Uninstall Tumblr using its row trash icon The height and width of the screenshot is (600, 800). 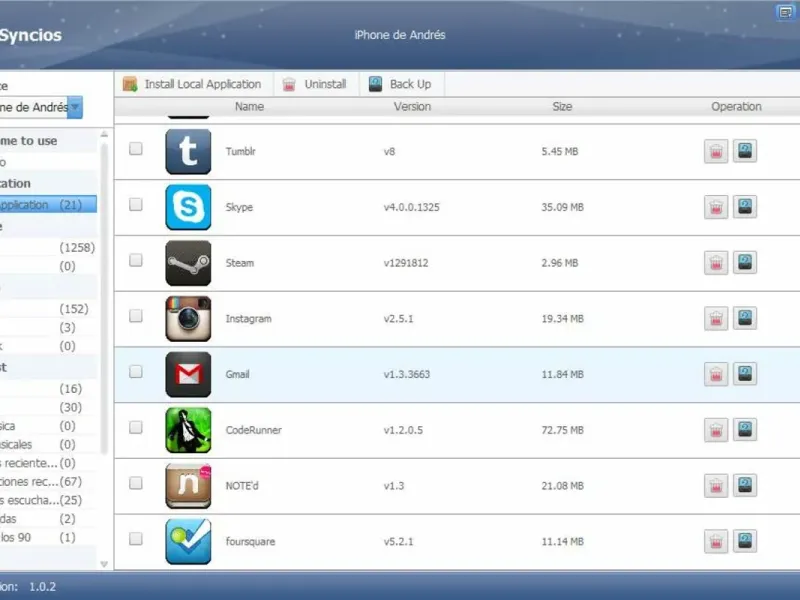[716, 152]
